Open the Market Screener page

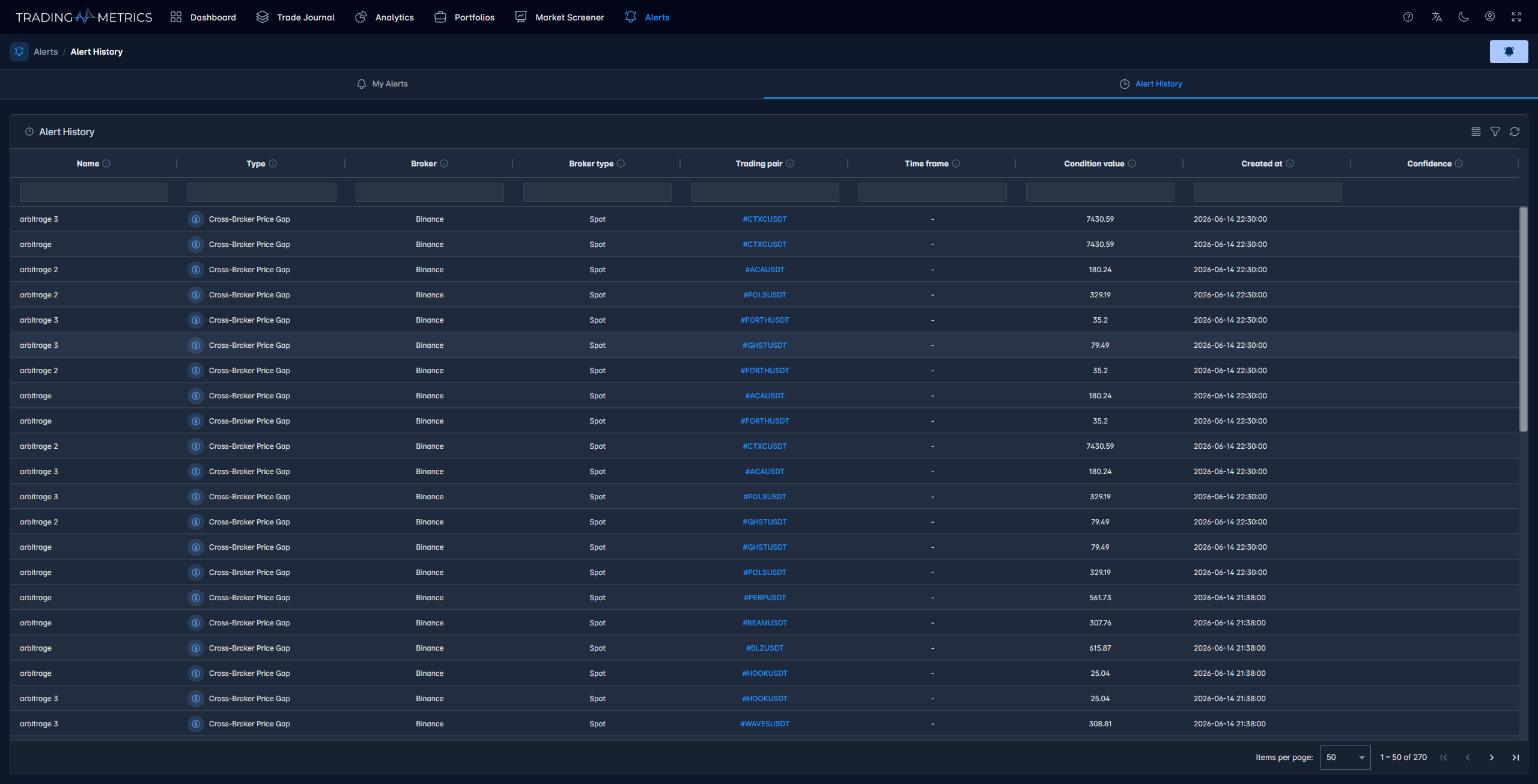tap(559, 17)
